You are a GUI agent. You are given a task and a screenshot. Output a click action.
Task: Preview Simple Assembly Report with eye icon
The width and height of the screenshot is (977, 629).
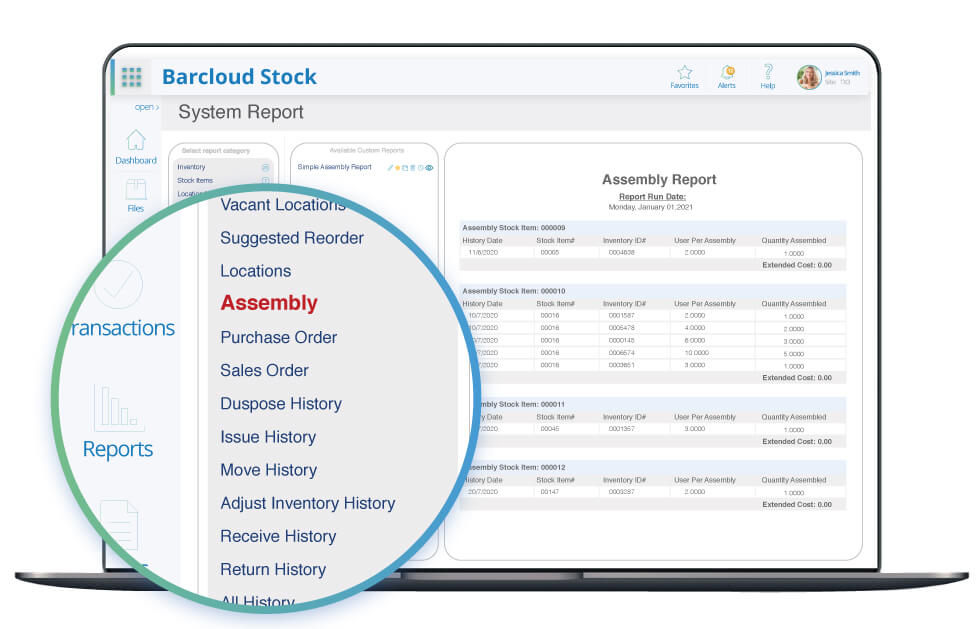click(429, 168)
